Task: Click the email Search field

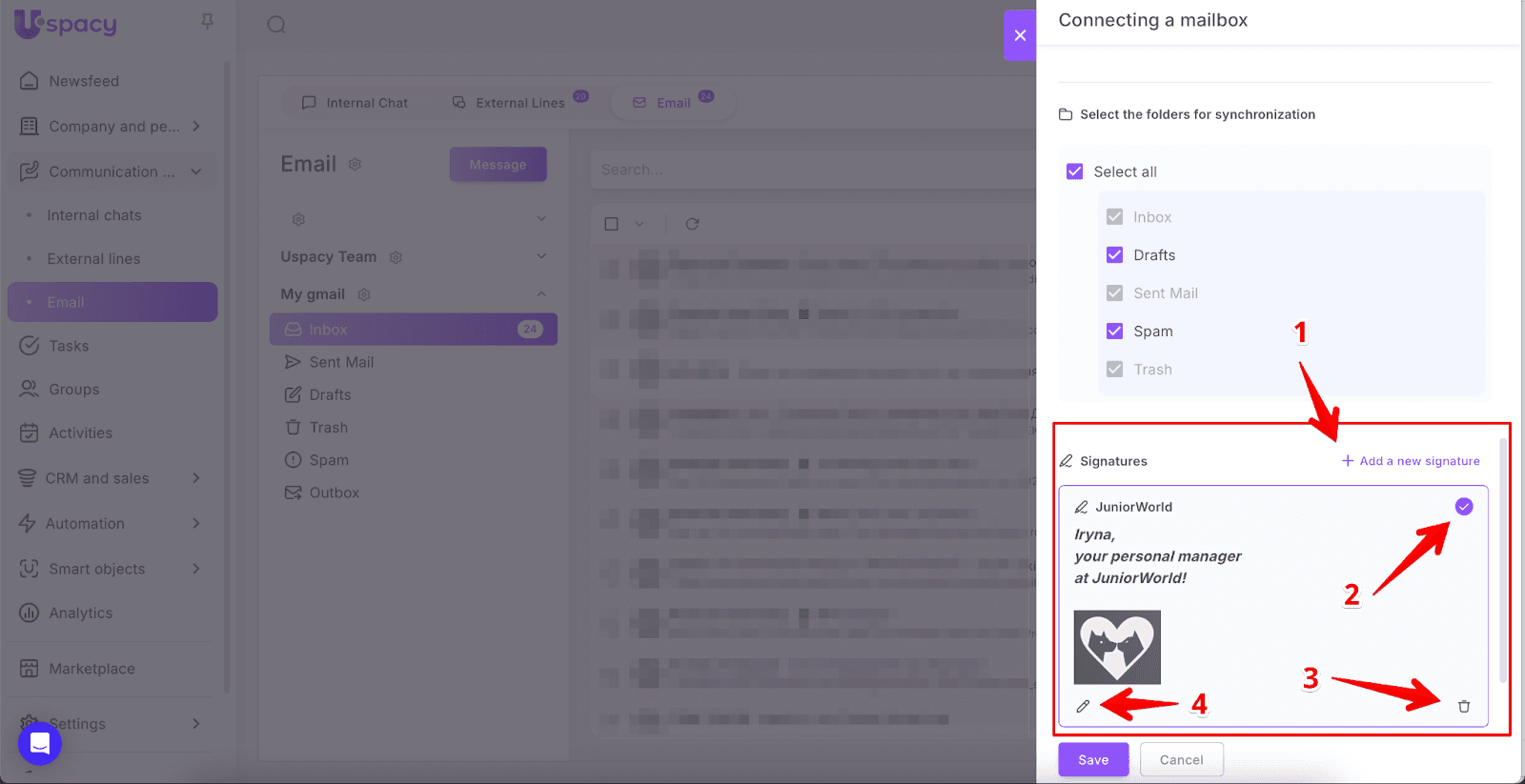Action: click(812, 170)
